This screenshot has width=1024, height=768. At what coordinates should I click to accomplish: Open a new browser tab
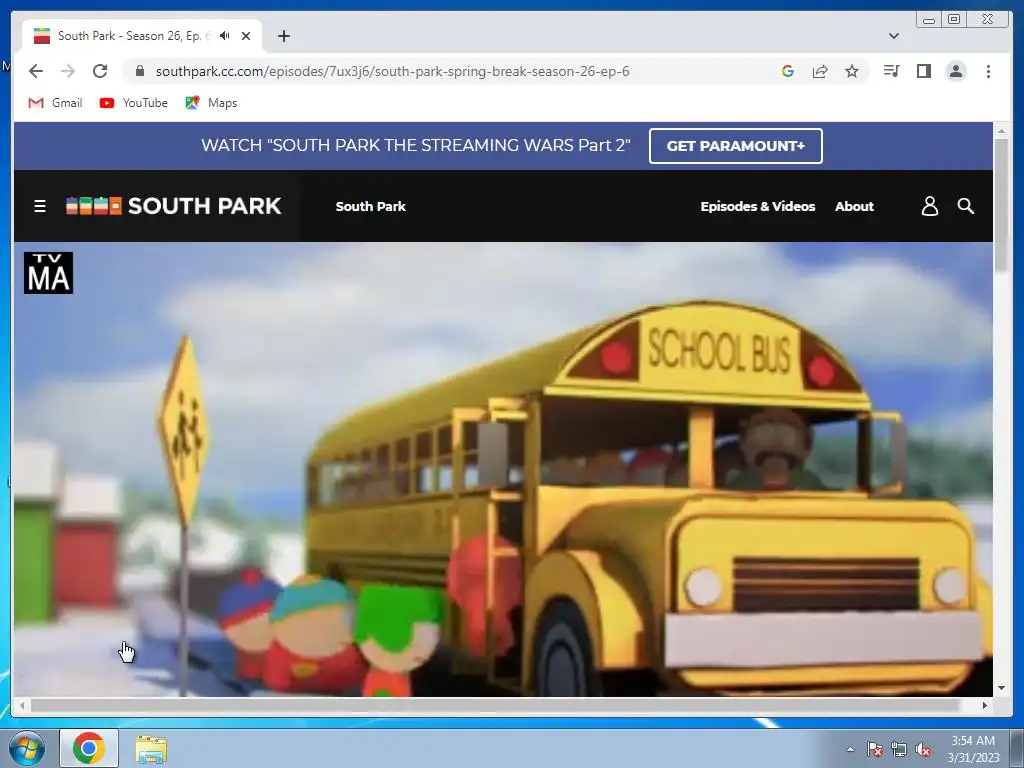coord(283,36)
